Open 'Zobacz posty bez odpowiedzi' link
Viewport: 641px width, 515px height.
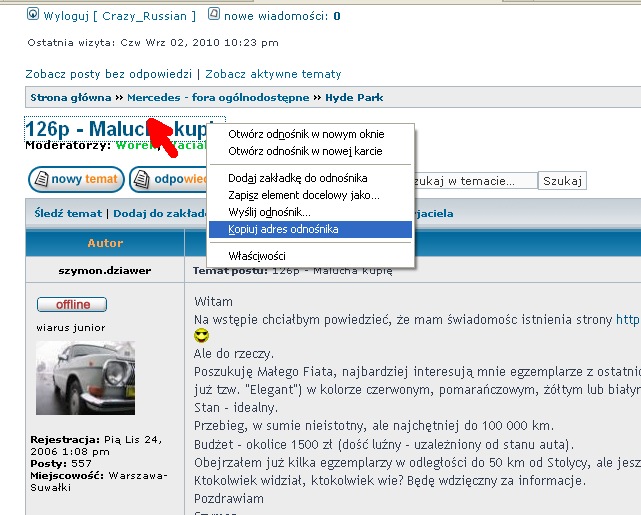point(110,74)
